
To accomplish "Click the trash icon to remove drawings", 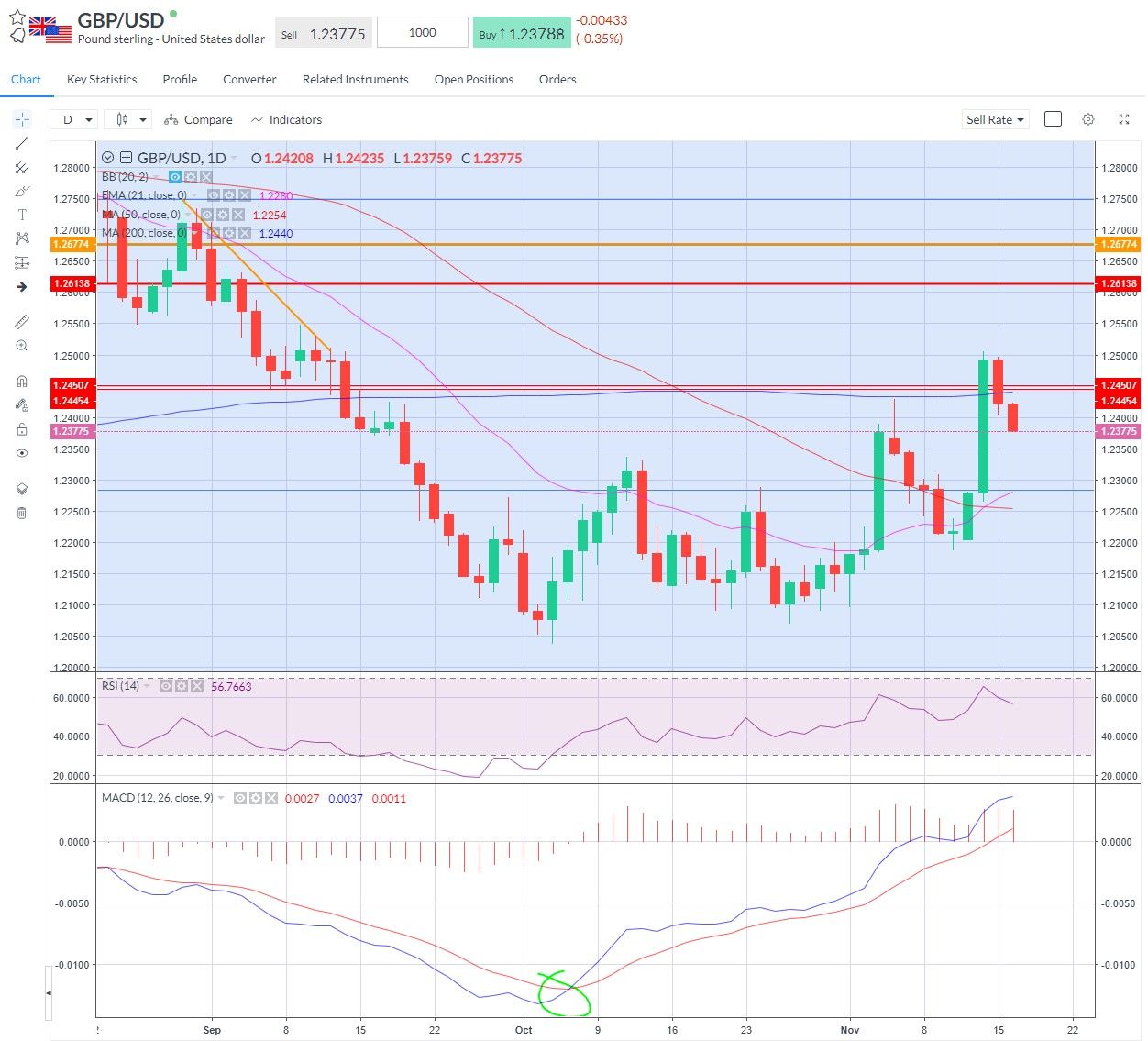I will tap(22, 513).
